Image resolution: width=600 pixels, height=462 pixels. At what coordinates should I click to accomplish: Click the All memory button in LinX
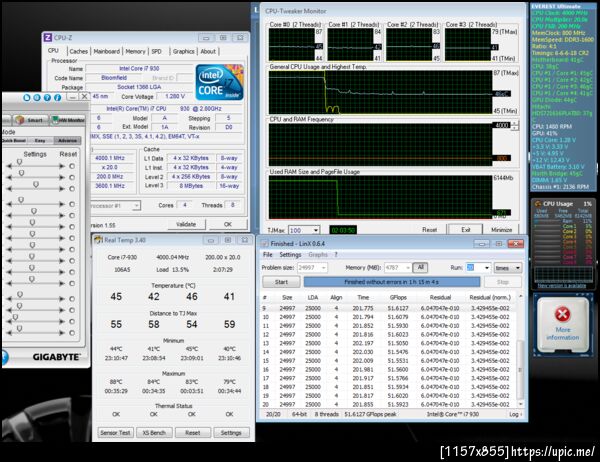[420, 267]
